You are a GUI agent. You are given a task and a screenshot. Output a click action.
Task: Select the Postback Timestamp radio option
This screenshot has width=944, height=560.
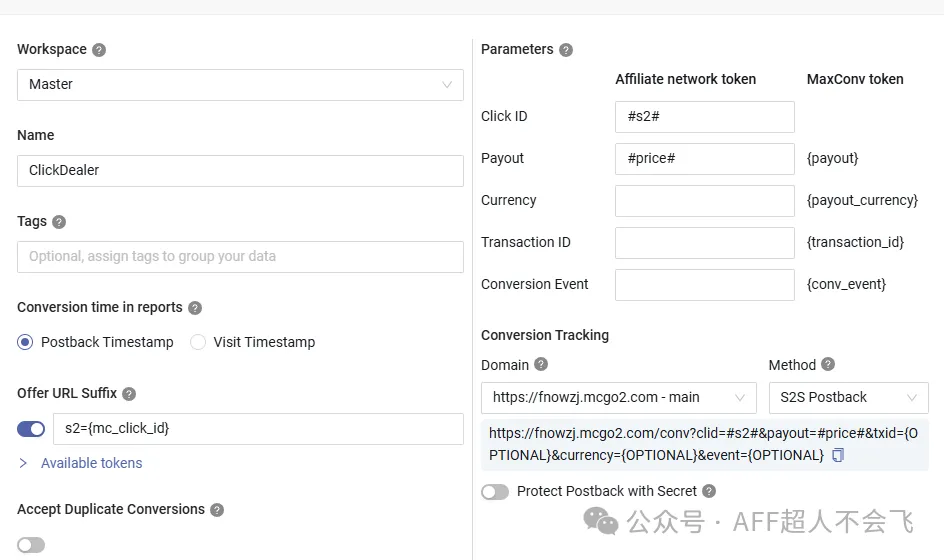[x=26, y=342]
